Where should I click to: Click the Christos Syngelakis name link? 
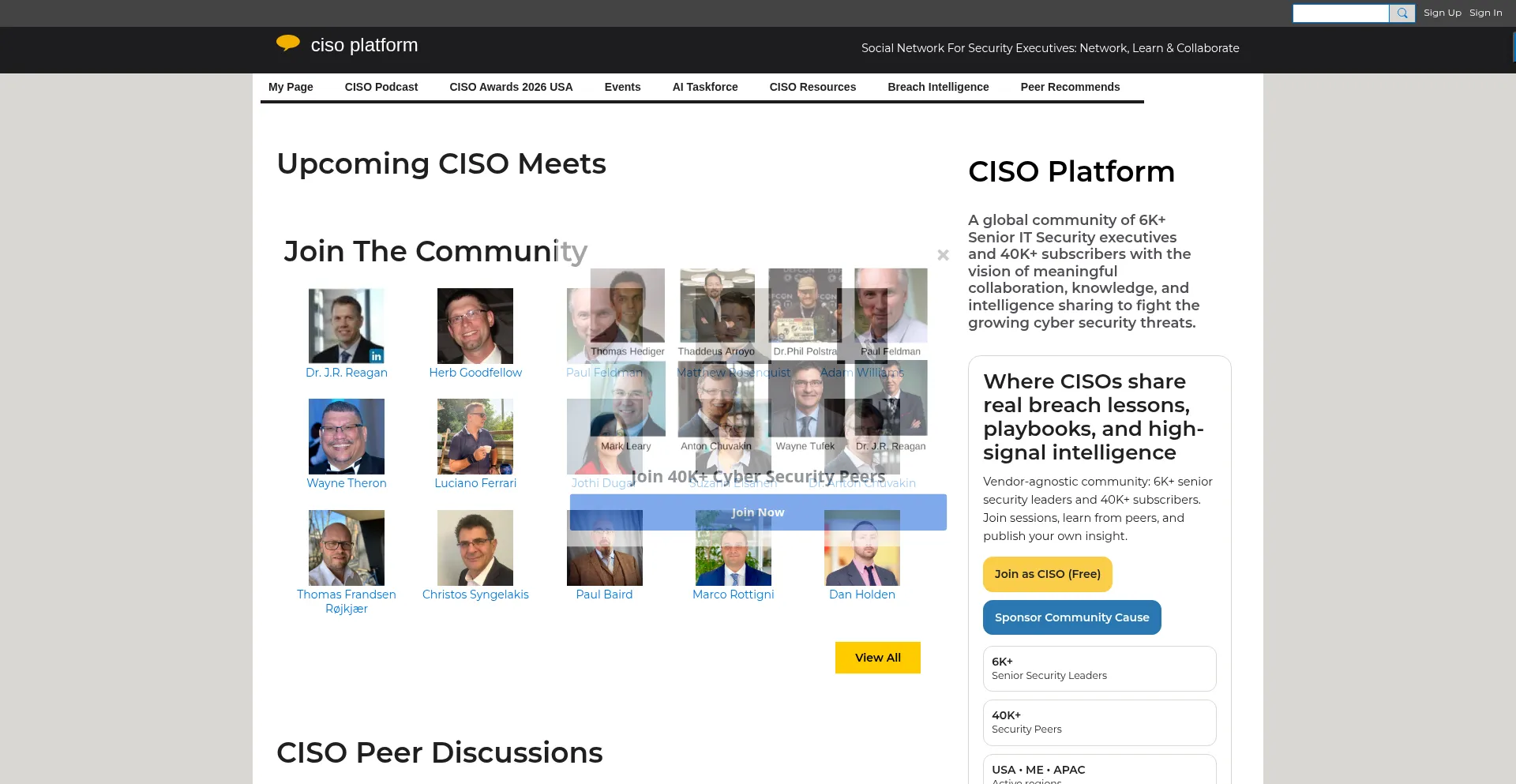(x=475, y=595)
